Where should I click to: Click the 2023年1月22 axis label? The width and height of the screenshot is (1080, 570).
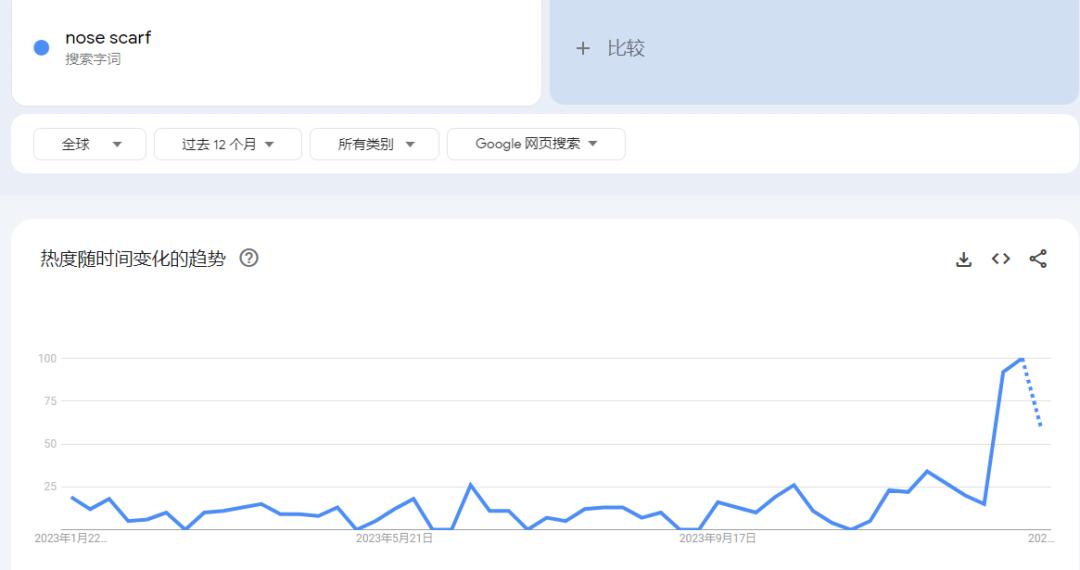71,538
